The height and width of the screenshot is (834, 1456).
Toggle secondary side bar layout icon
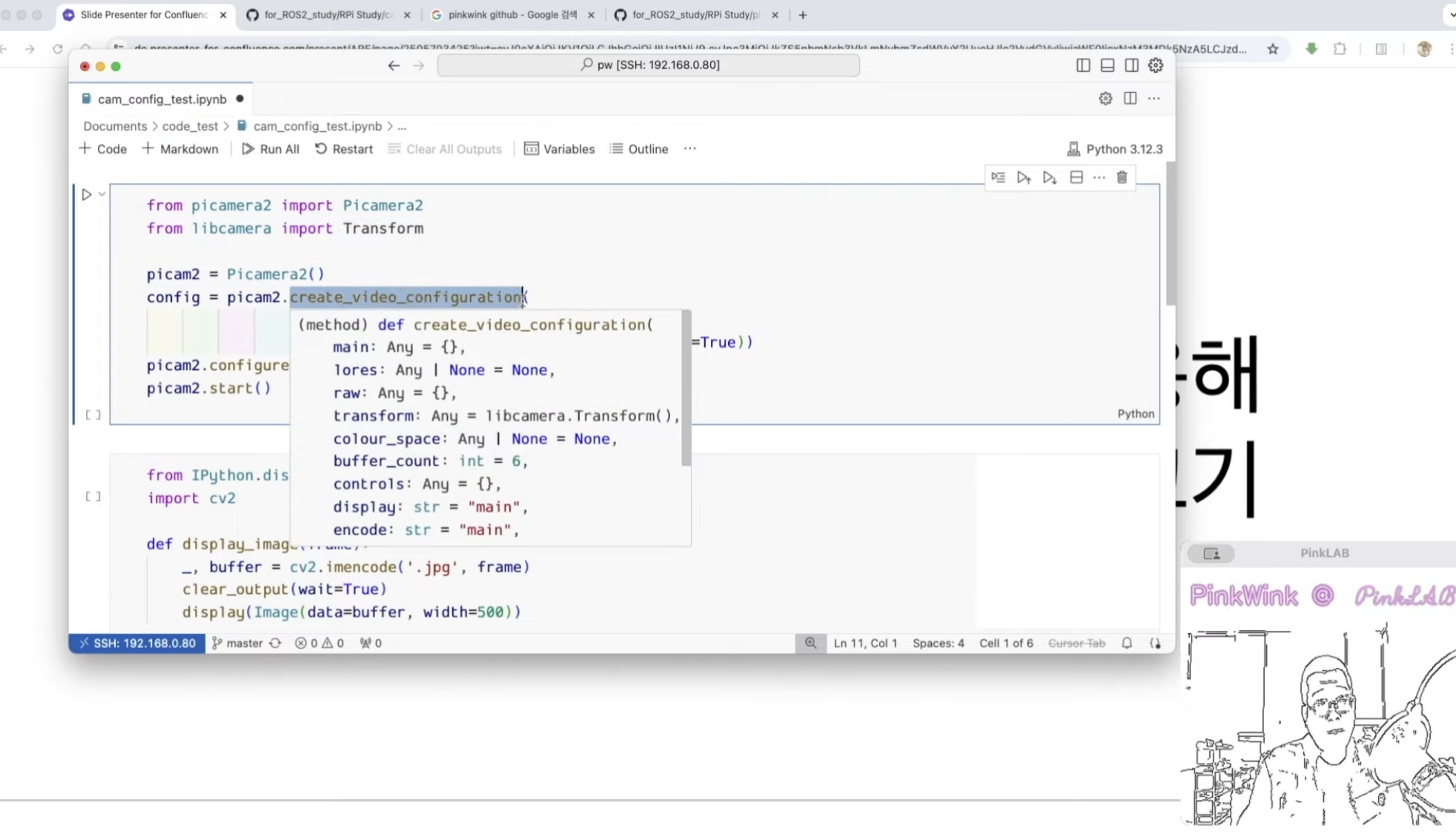click(1131, 65)
